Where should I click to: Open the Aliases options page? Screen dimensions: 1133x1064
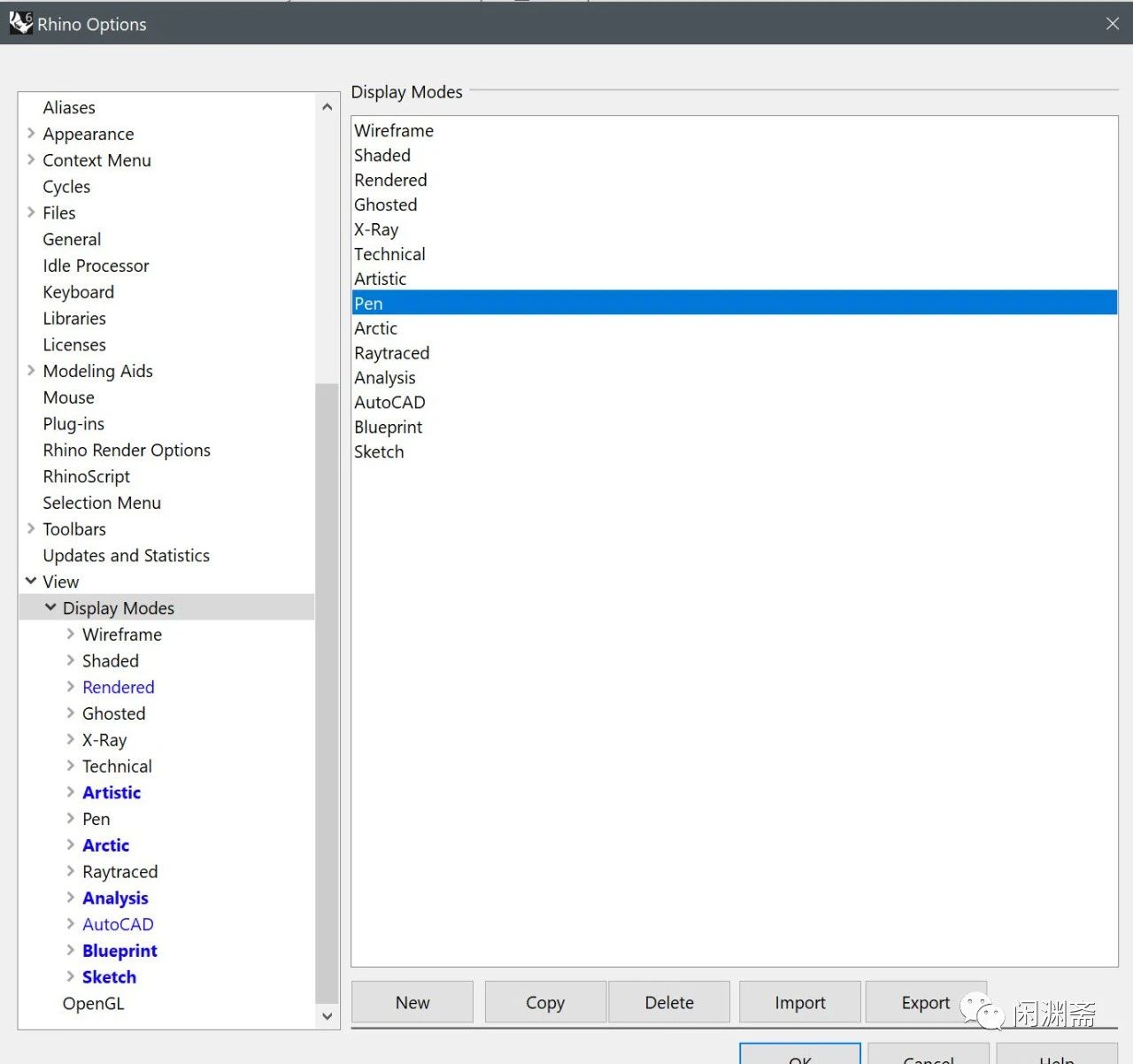point(69,108)
